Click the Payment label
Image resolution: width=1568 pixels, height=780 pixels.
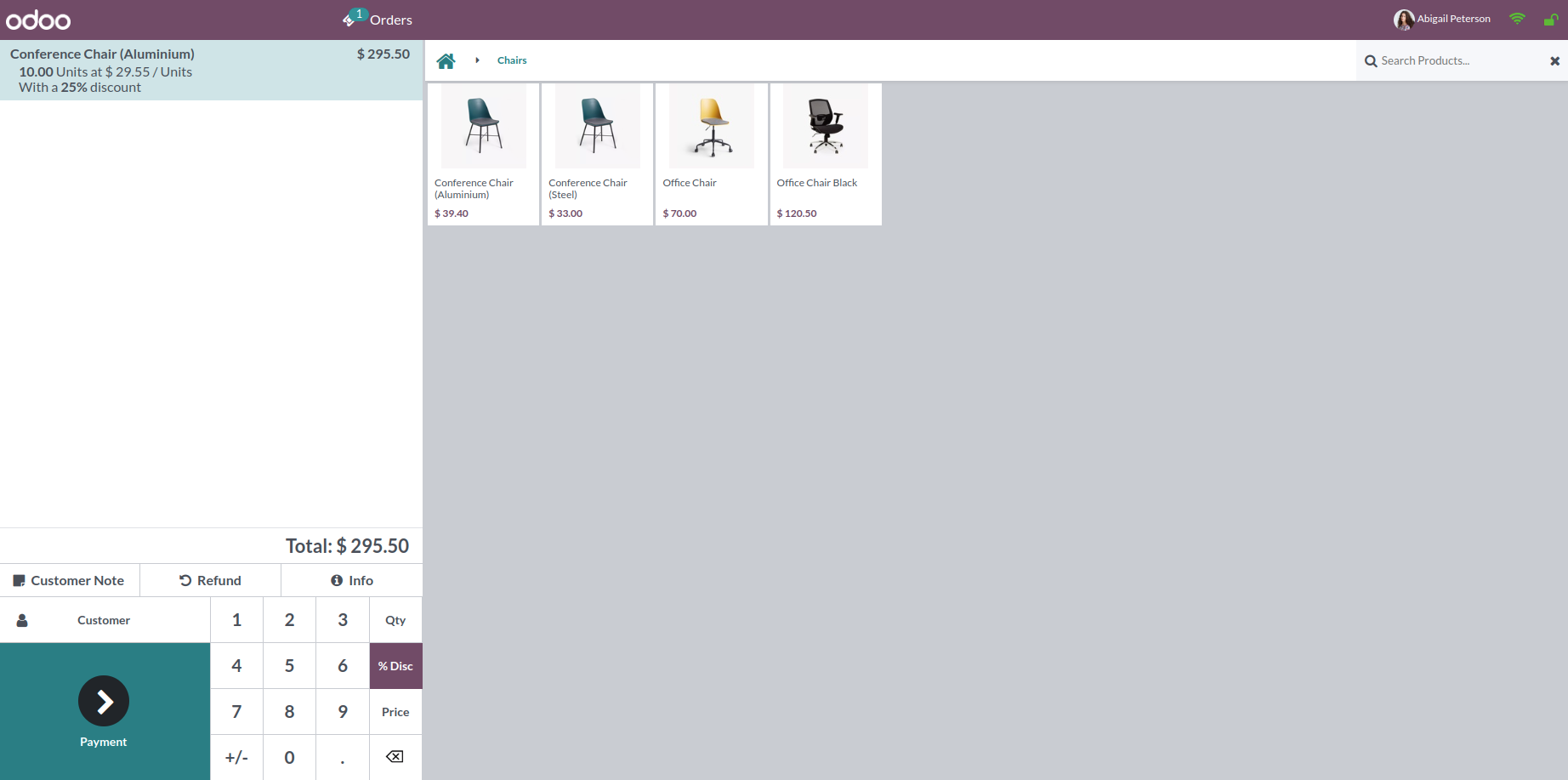(104, 742)
